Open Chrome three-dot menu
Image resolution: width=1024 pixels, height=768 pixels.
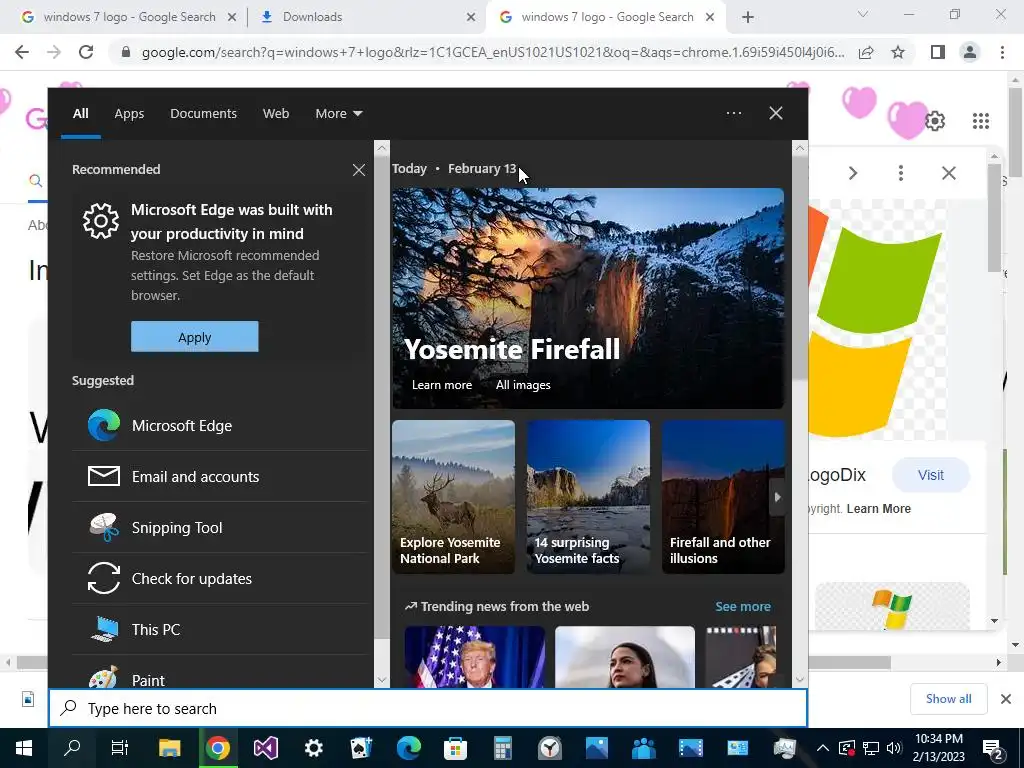[x=1002, y=52]
